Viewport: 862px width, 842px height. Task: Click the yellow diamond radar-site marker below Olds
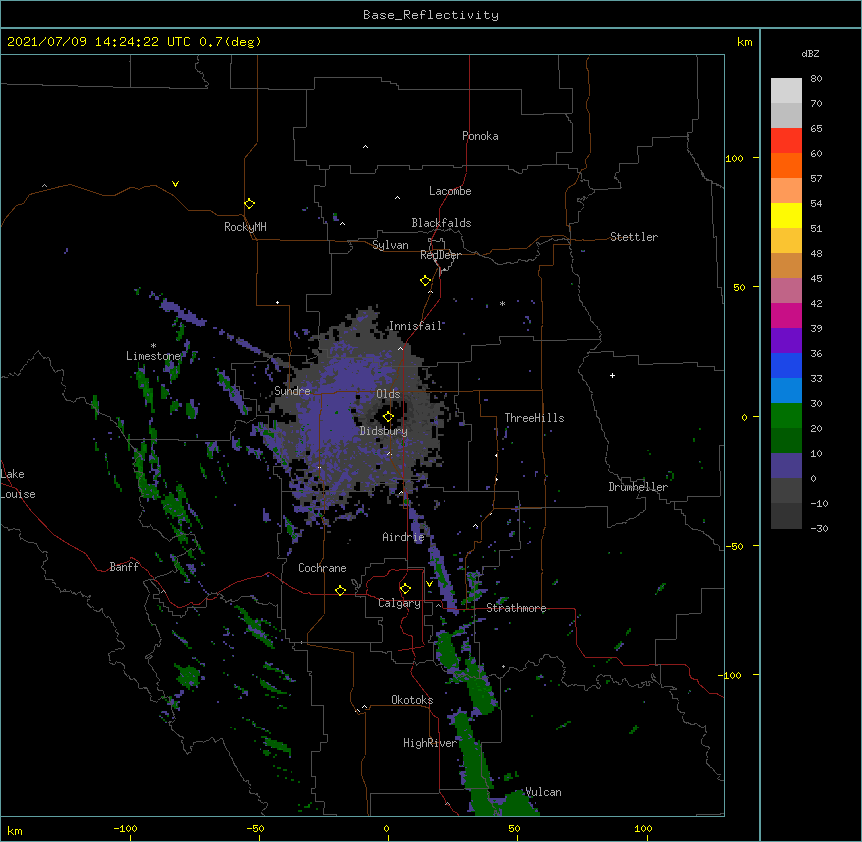coord(388,417)
